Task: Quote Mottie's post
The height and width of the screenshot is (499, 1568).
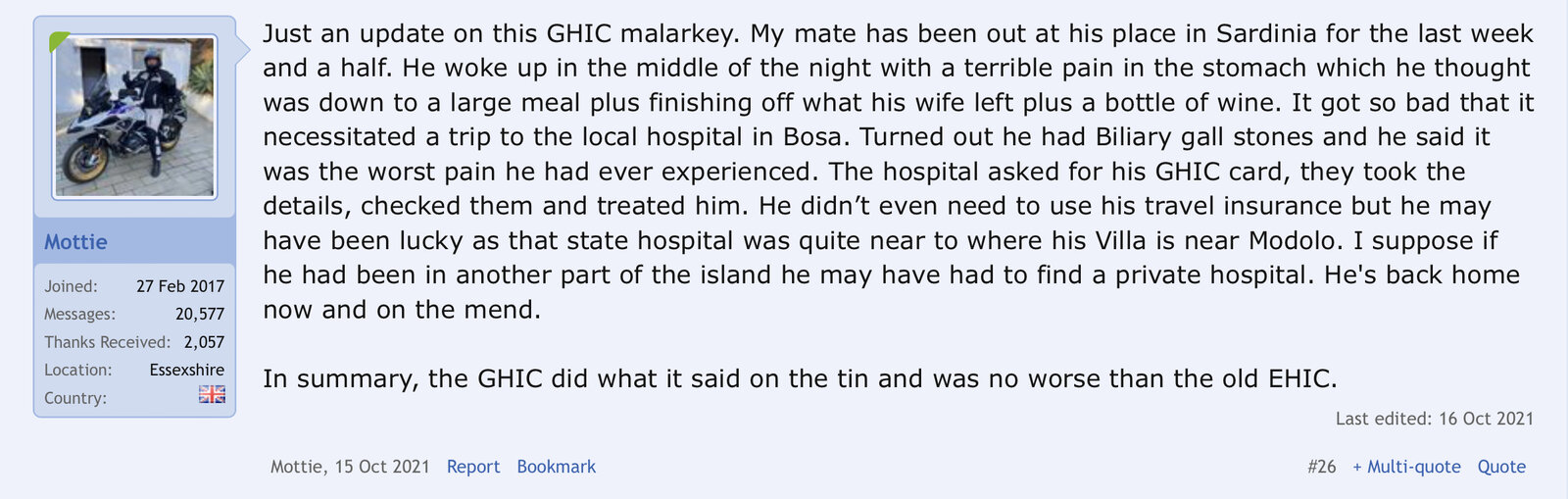Action: 1501,467
